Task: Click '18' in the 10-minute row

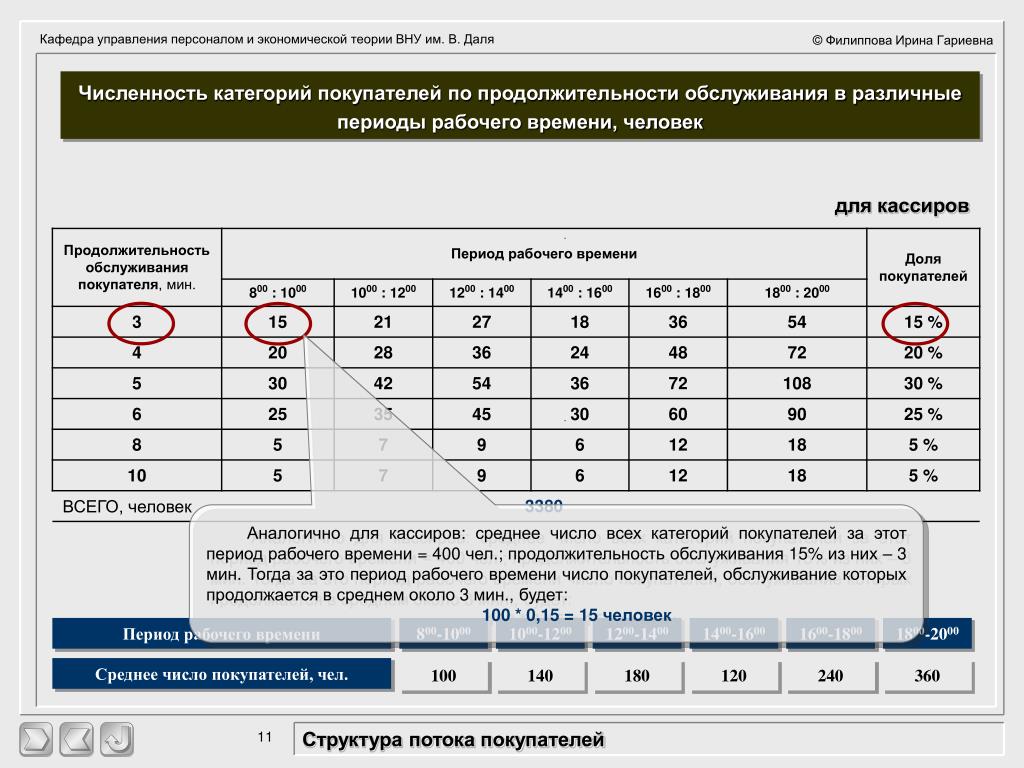Action: pos(797,475)
